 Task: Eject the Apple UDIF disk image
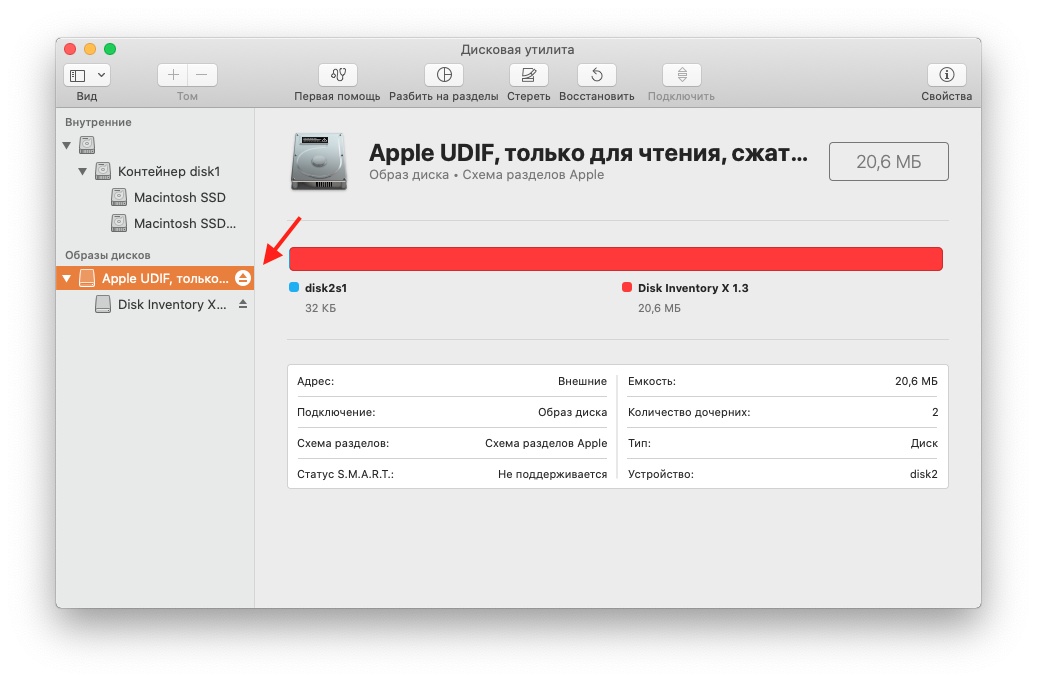(243, 278)
